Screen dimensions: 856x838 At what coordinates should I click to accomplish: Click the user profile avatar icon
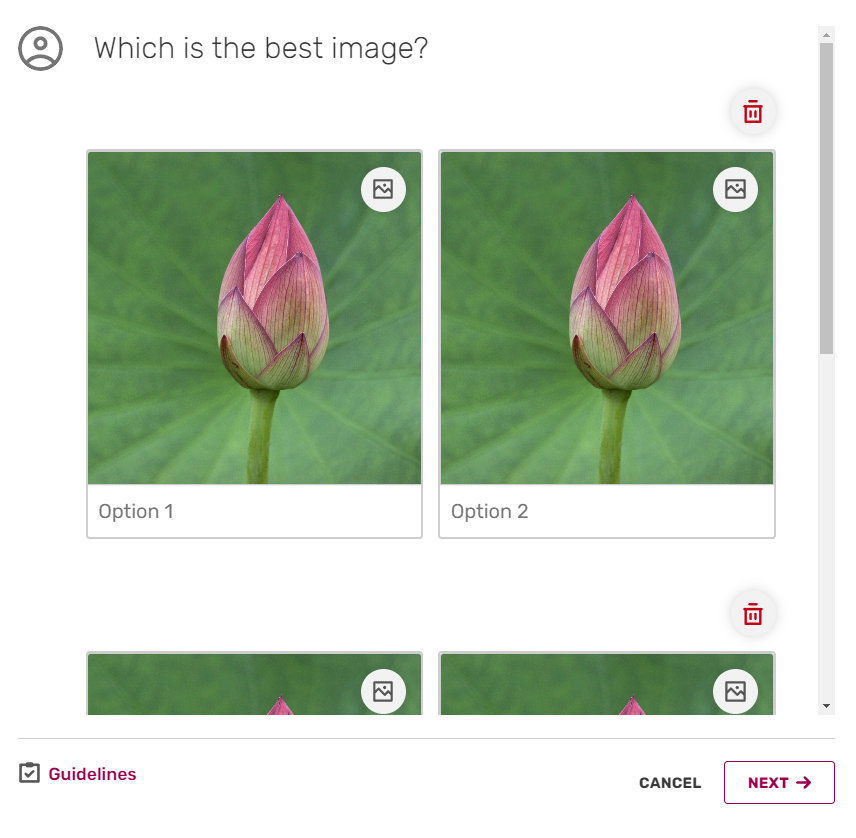(x=40, y=48)
